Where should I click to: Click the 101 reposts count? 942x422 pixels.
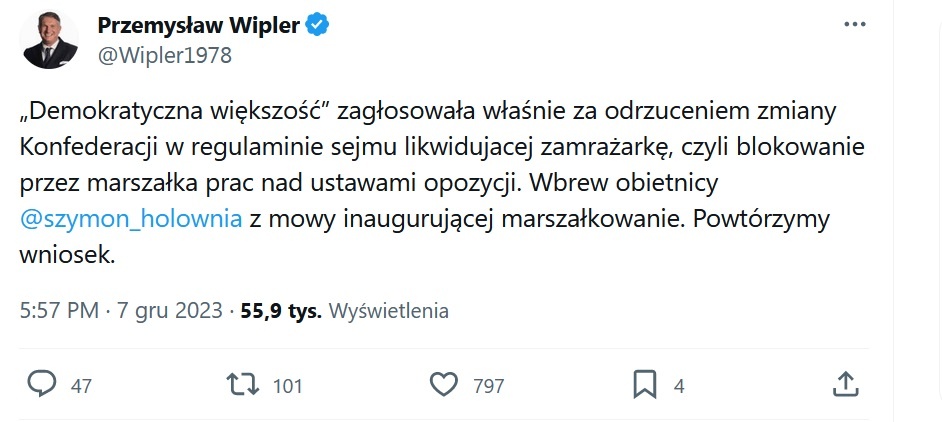tap(287, 386)
